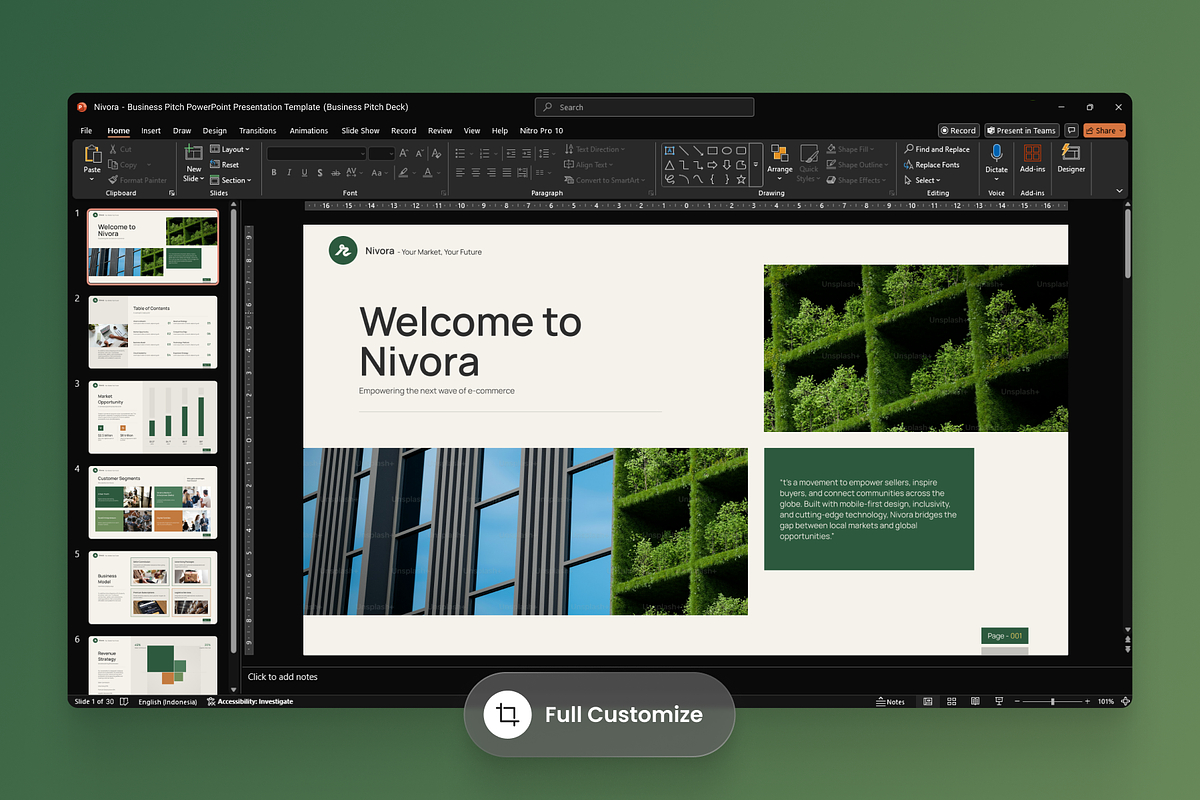Screen dimensions: 1200x800
Task: Toggle Text Shadow formatting
Action: [x=320, y=172]
